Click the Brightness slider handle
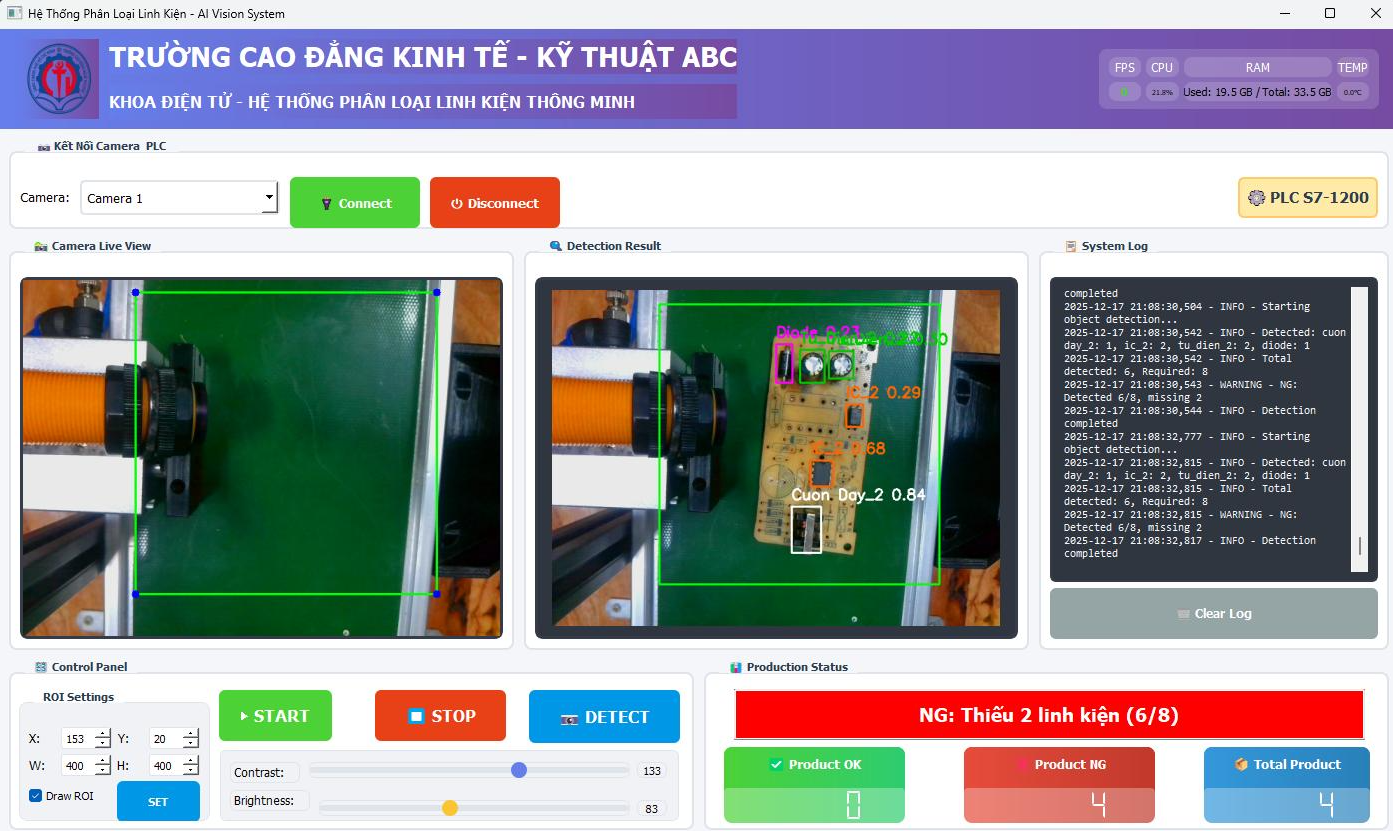1393x831 pixels. coord(450,808)
